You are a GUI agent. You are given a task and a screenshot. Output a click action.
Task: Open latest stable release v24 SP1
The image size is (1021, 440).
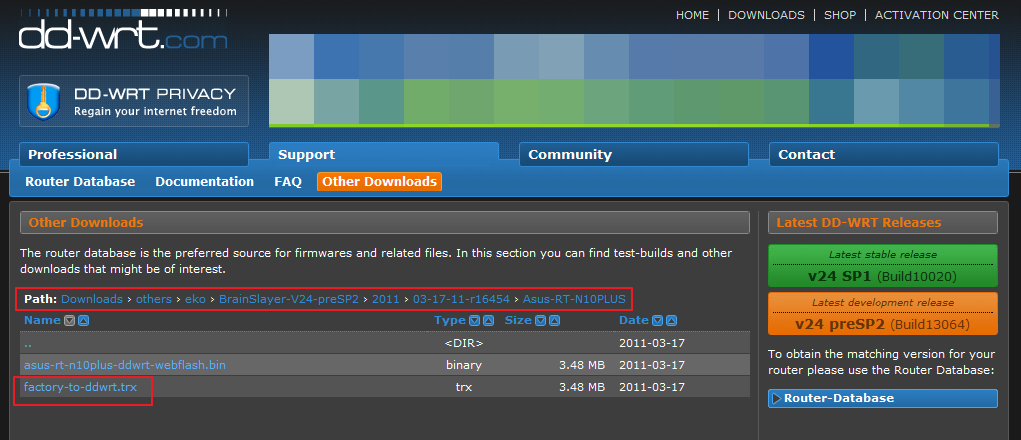pos(883,266)
